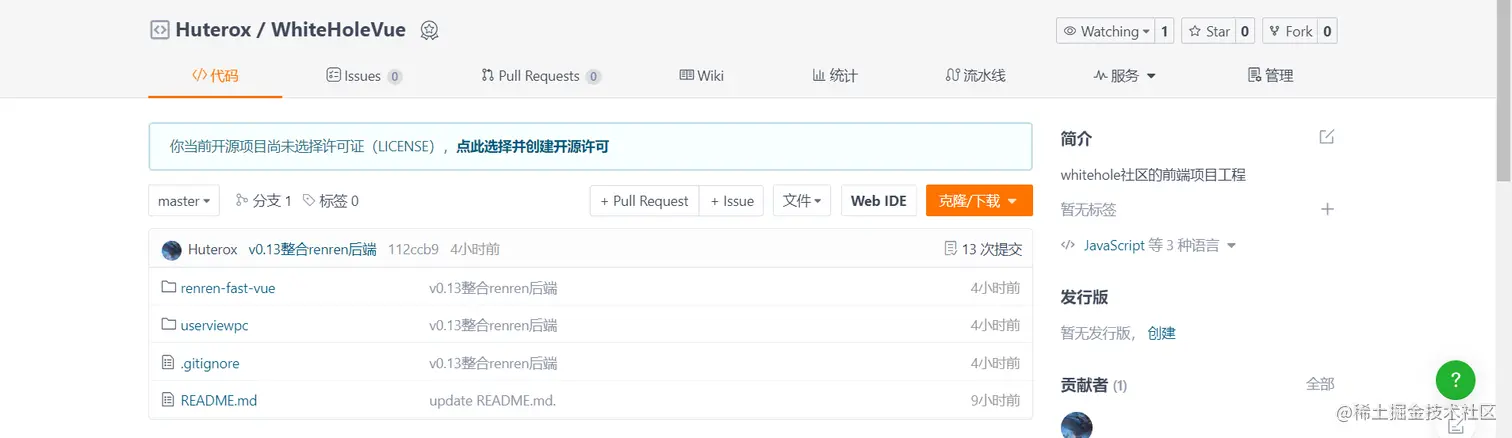This screenshot has width=1512, height=438.
Task: View tags via 标签 0
Action: (x=330, y=201)
